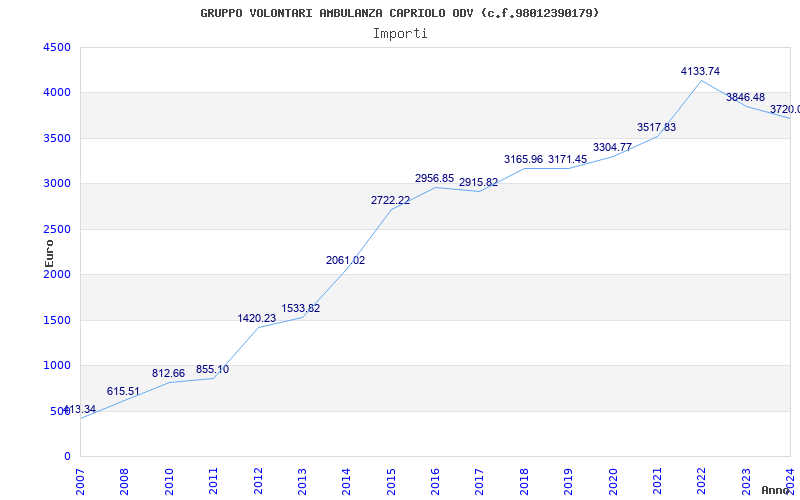Select the 855.10 data label
The width and height of the screenshot is (800, 500).
coord(212,369)
